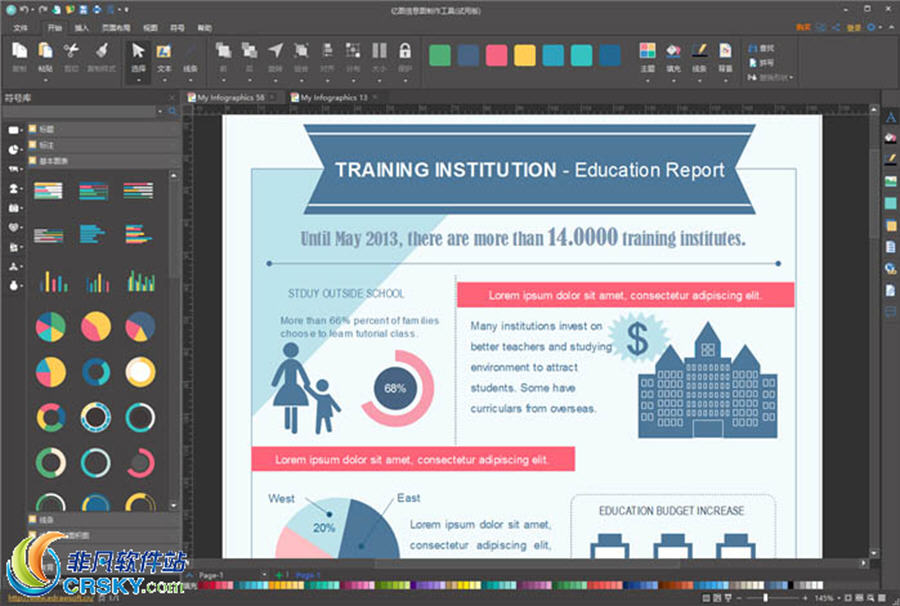The width and height of the screenshot is (900, 606).
Task: Switch to the View ribbon tab
Action: [150, 28]
